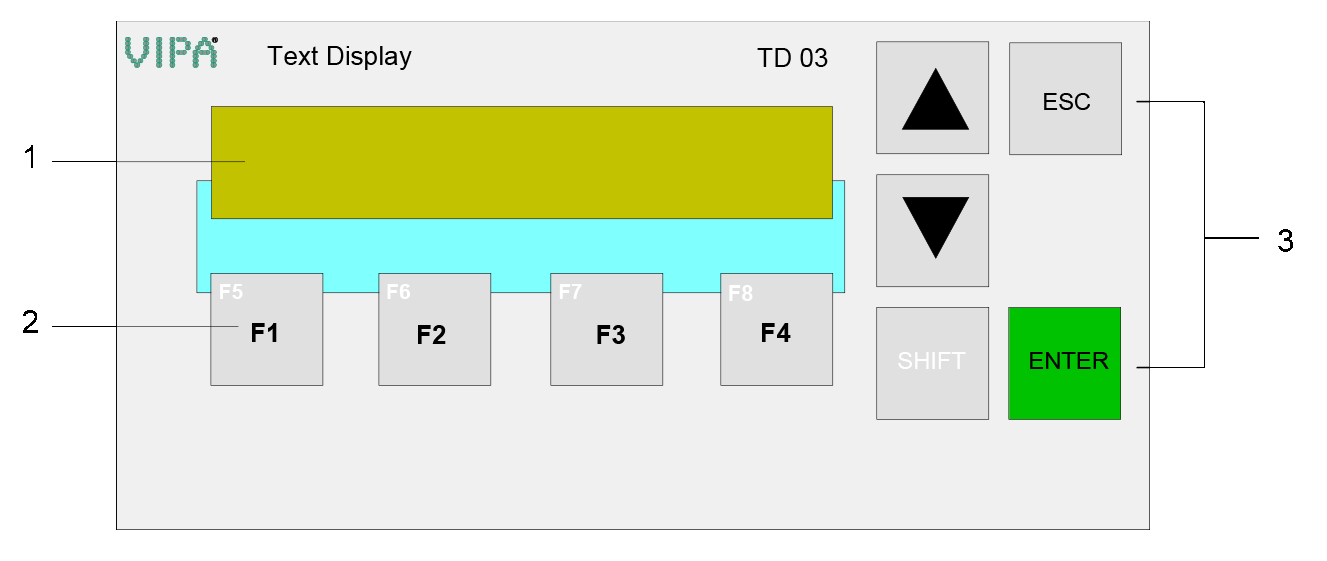Click callout number 3 on right

1285,240
